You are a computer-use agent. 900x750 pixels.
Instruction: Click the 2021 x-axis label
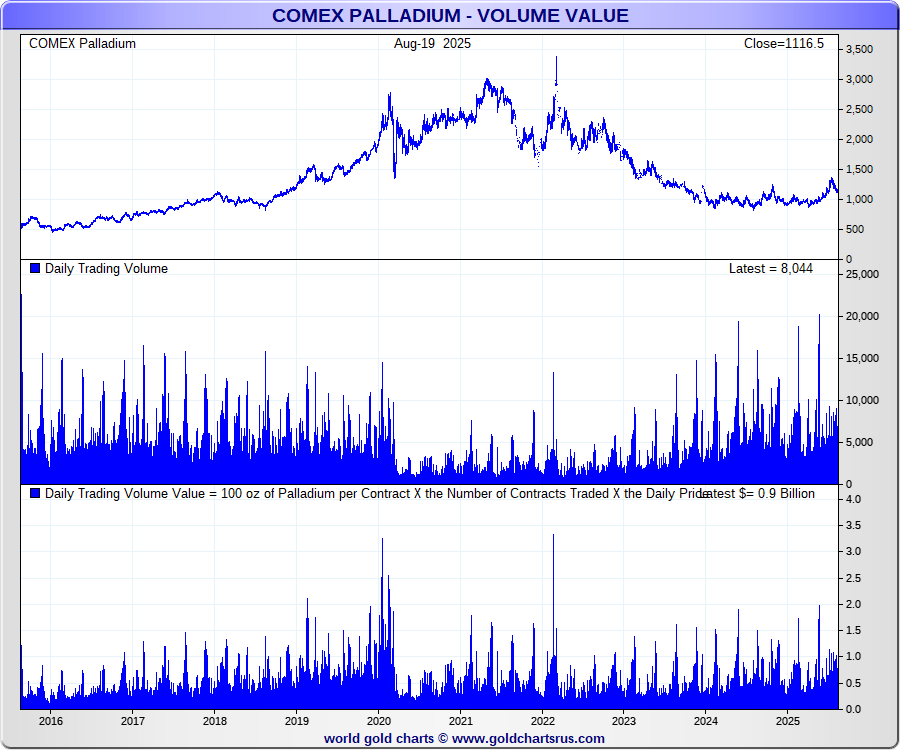coord(460,721)
